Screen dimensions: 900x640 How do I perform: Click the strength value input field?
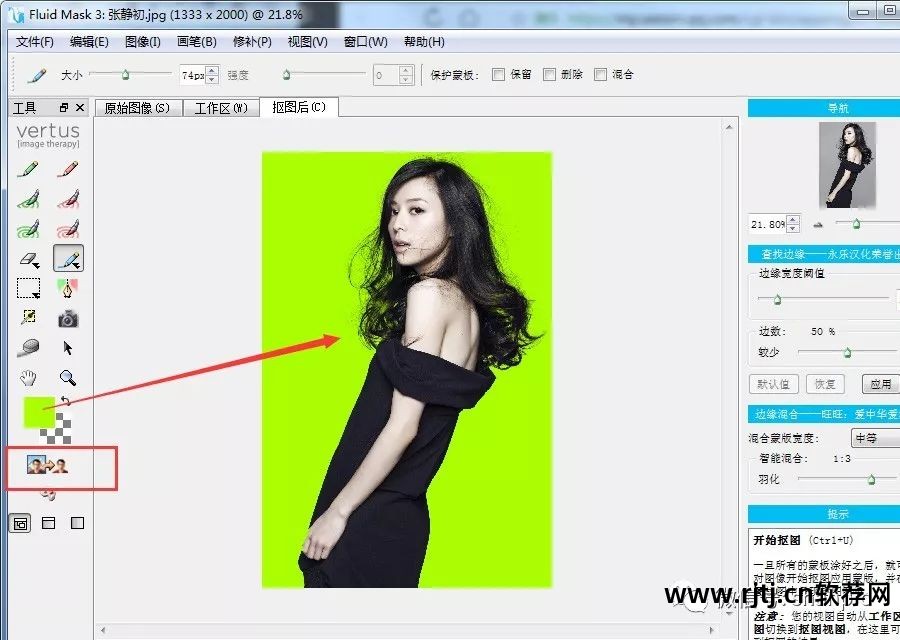point(386,75)
